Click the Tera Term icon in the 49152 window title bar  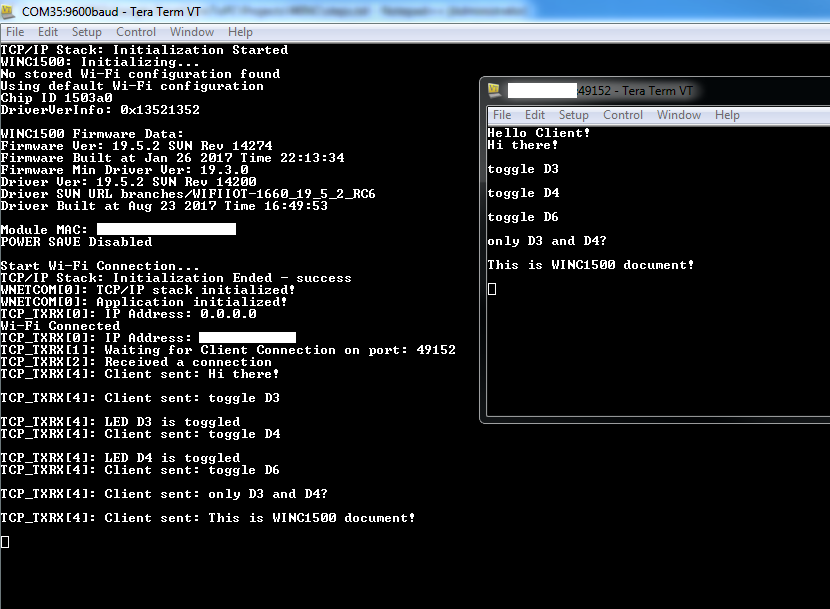click(x=494, y=91)
